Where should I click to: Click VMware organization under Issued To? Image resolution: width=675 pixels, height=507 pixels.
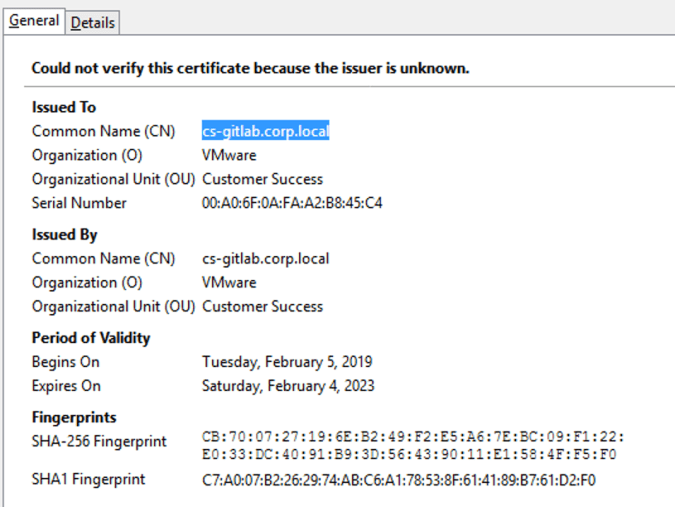coord(229,155)
